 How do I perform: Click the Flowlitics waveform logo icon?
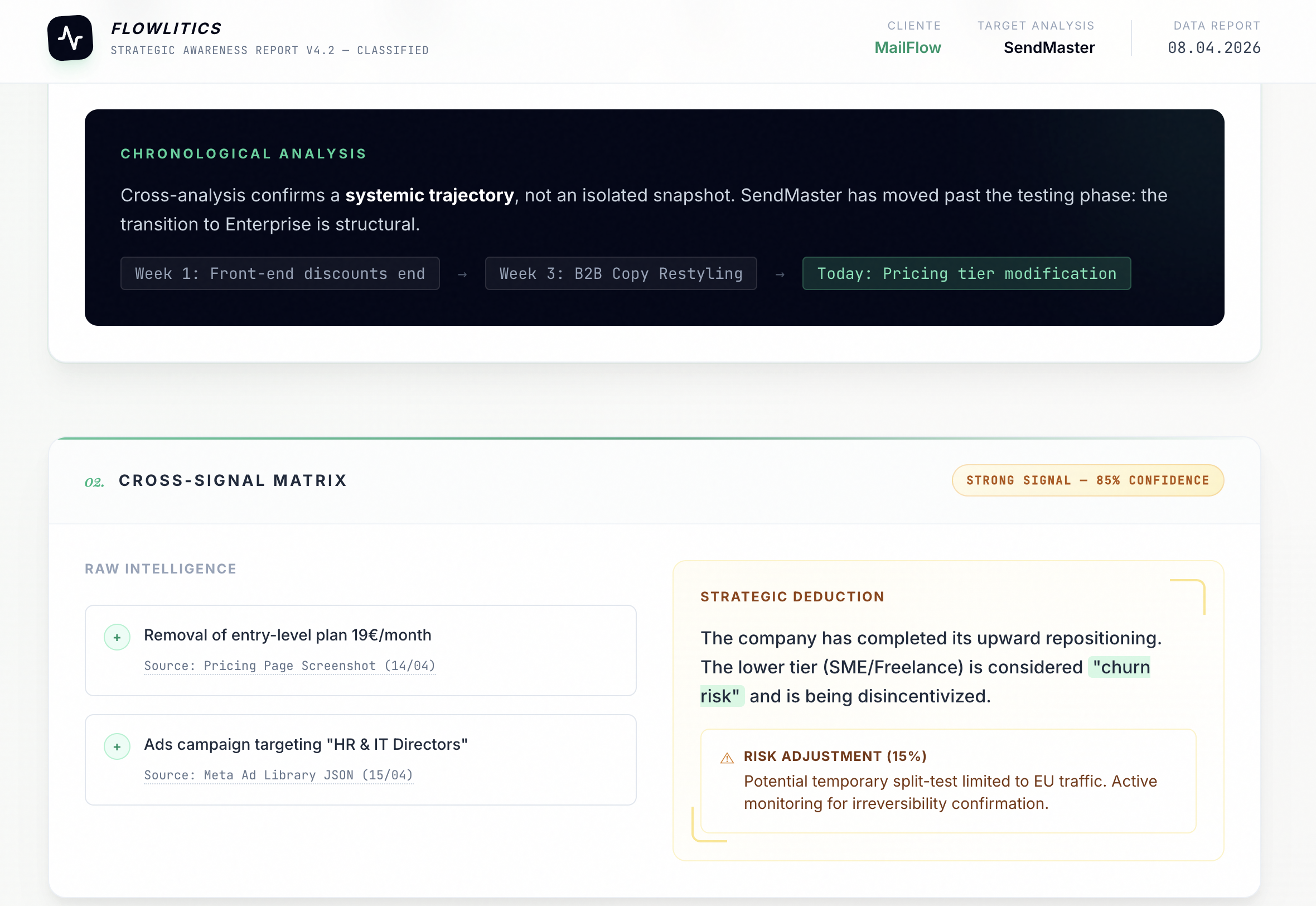70,38
